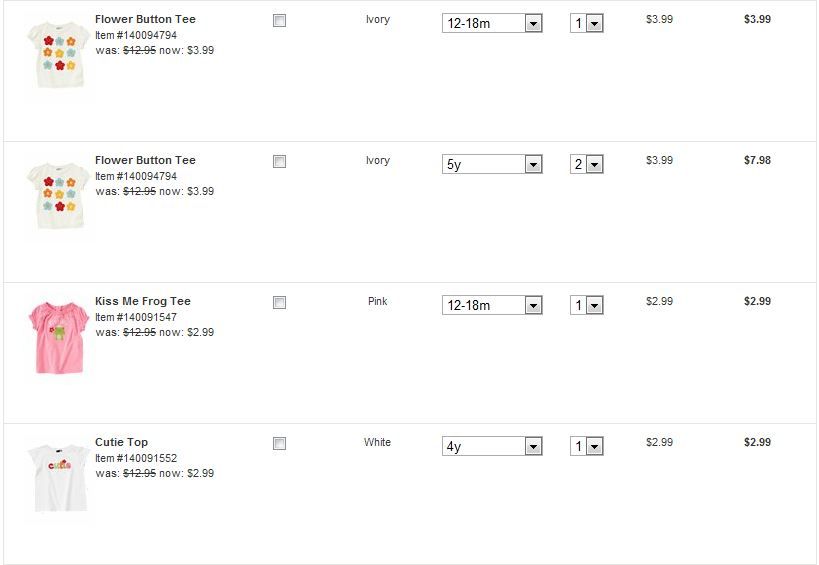
Task: Change the quantity of the 12-18m Flower Button Tee
Action: 587,23
